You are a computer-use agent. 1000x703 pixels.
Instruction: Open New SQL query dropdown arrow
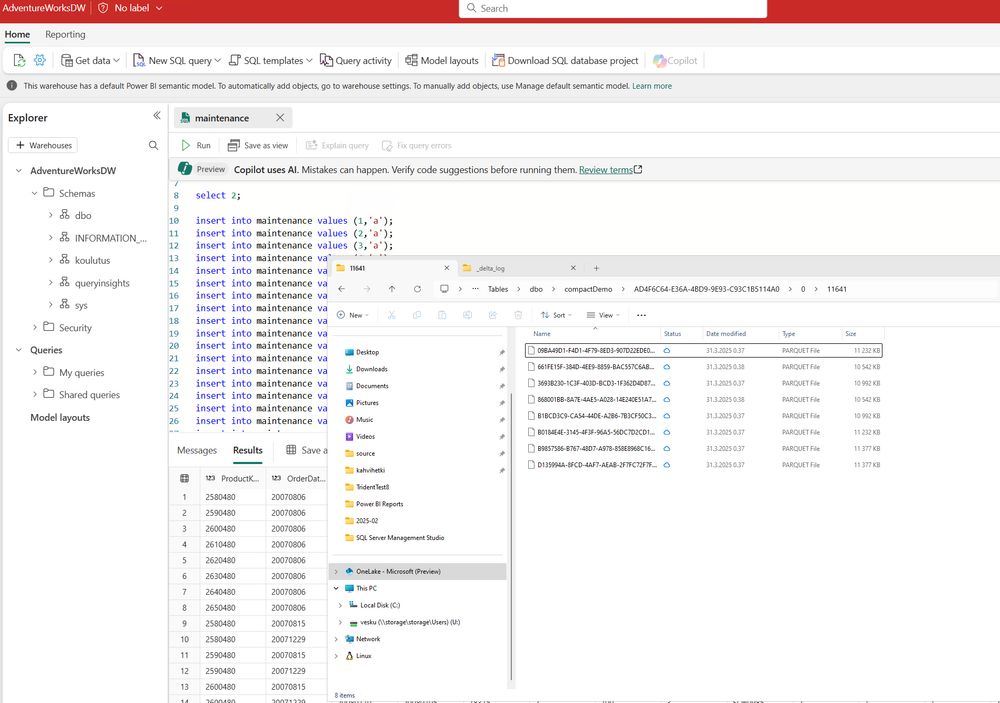point(217,61)
